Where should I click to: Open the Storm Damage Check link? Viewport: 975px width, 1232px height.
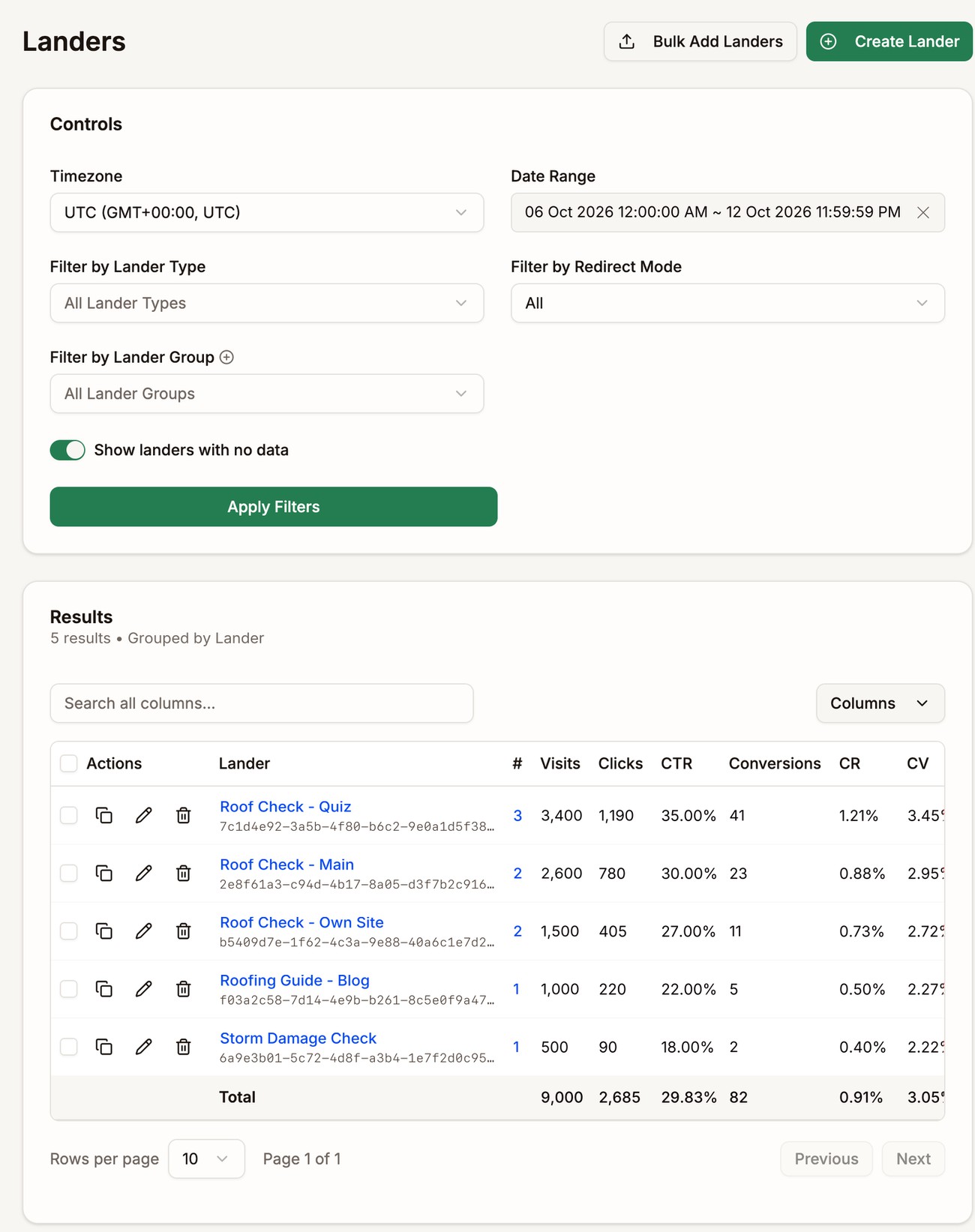pos(298,1039)
